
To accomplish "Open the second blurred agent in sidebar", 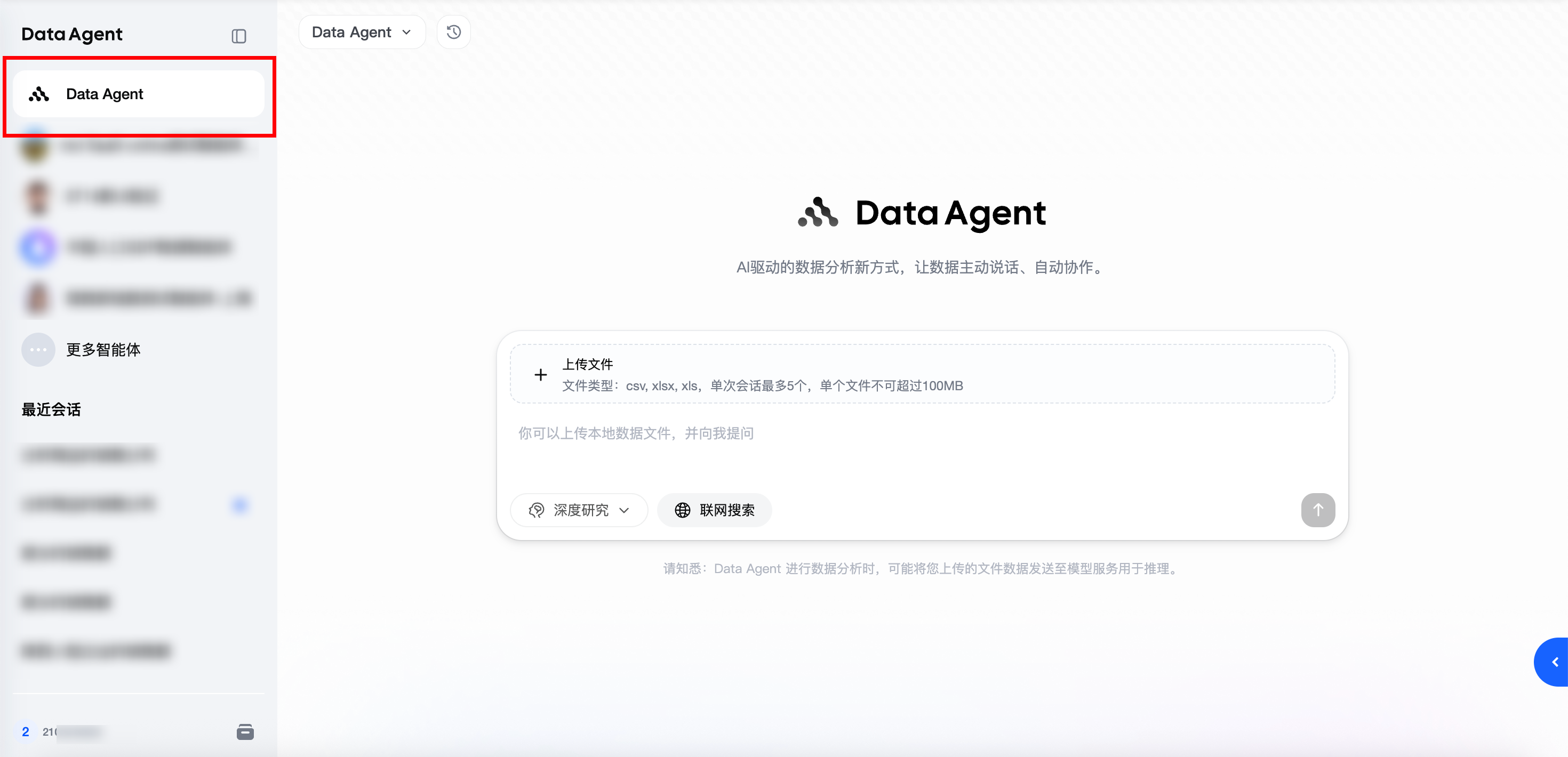I will tap(111, 196).
